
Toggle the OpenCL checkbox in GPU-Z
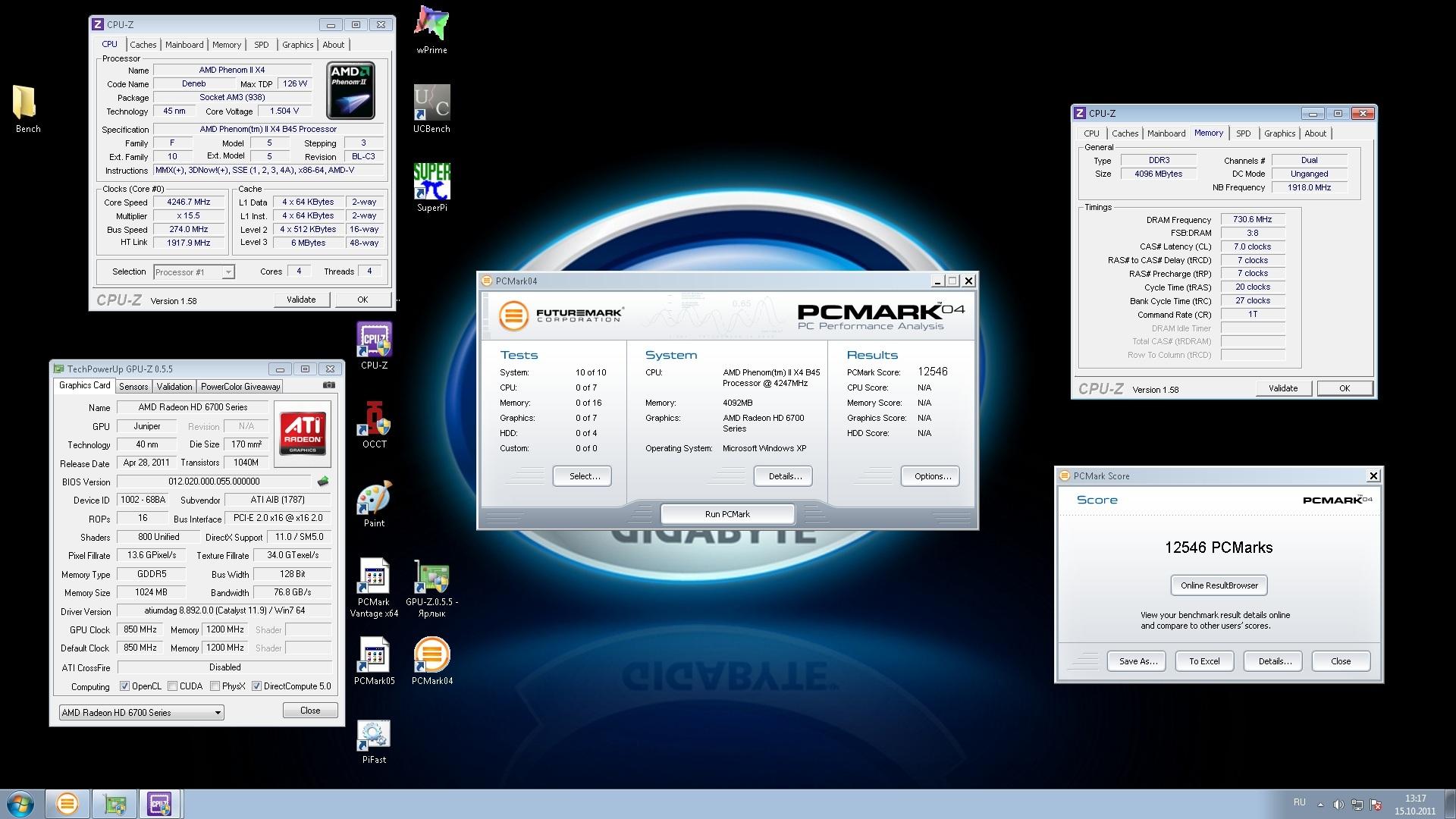click(124, 686)
